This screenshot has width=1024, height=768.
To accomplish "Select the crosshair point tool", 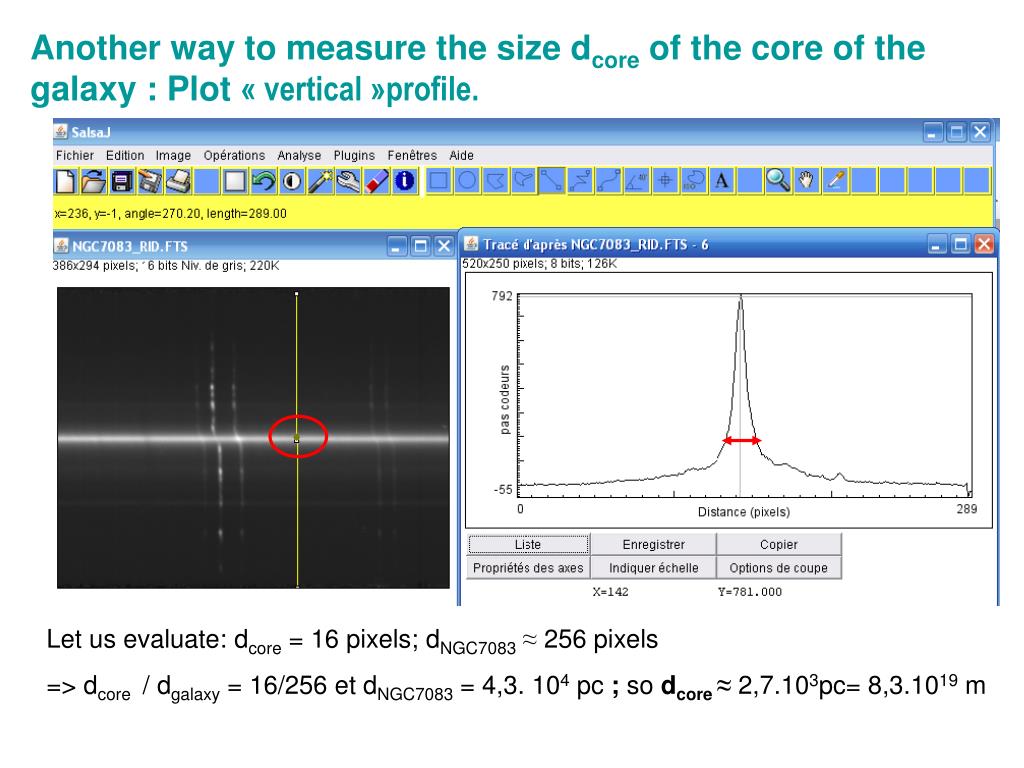I will click(x=665, y=180).
